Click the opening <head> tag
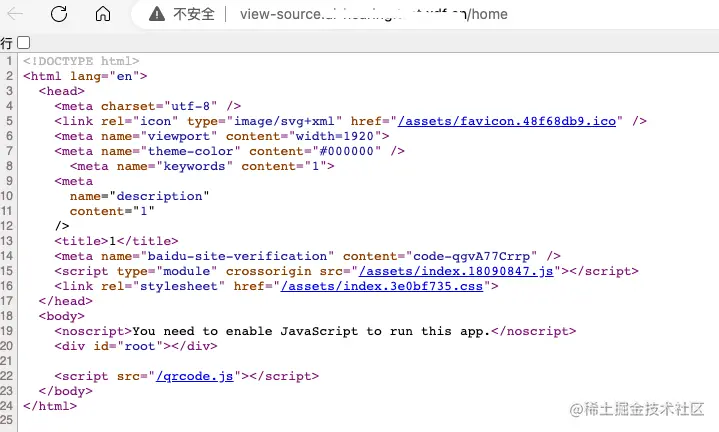The image size is (719, 432). [62, 91]
